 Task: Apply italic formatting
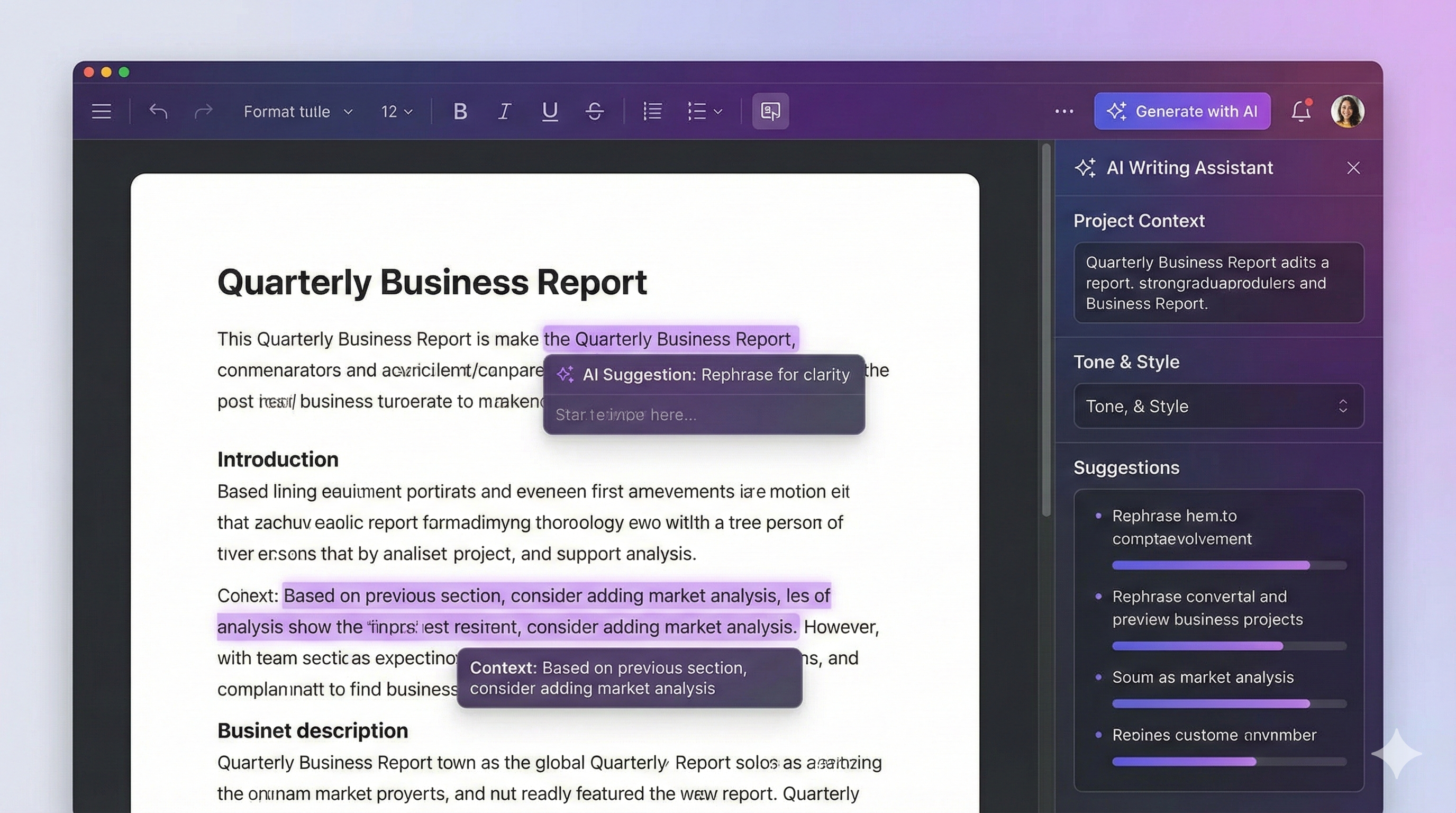coord(504,111)
